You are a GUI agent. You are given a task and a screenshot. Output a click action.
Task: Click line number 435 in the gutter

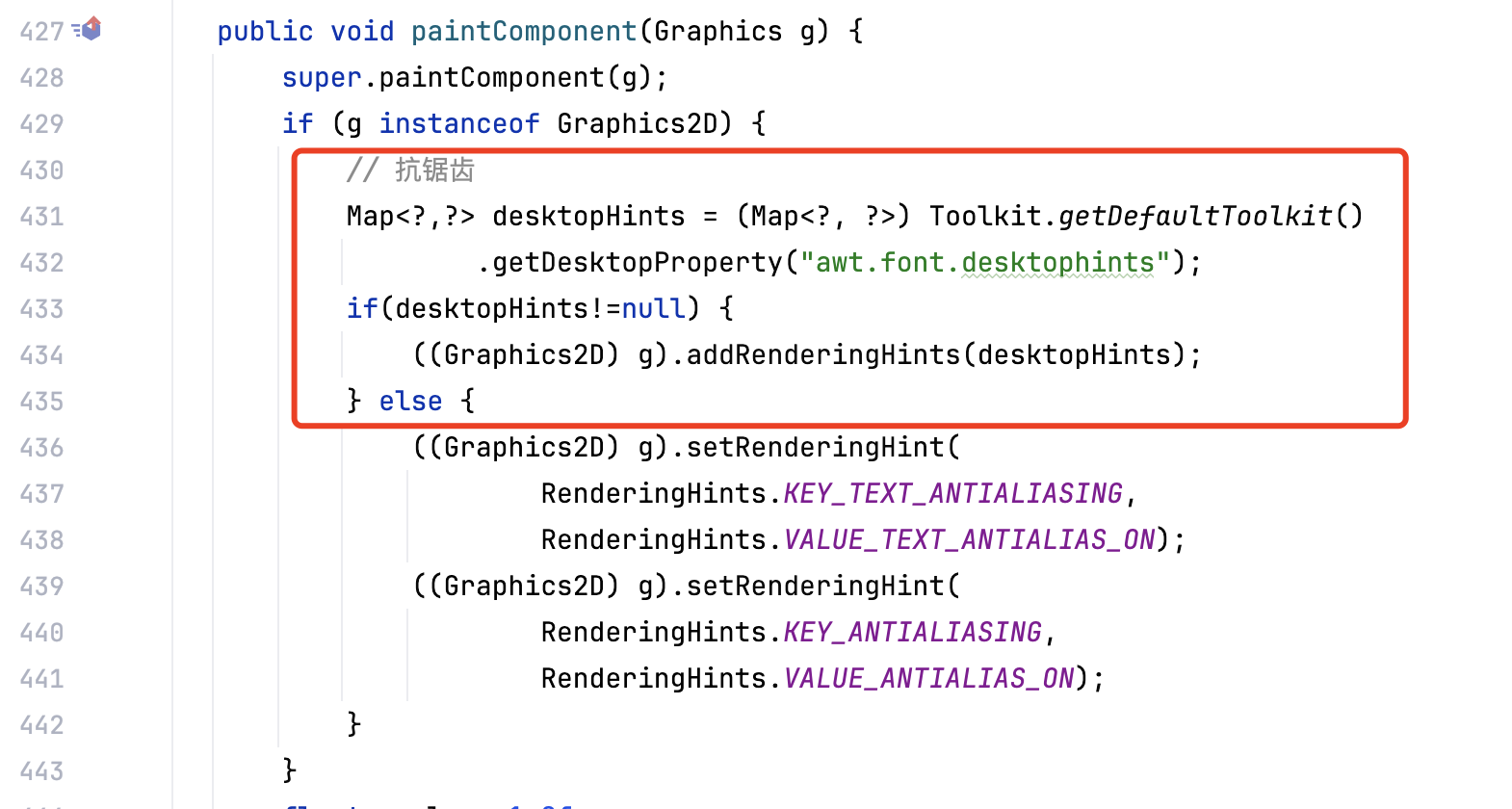41,402
